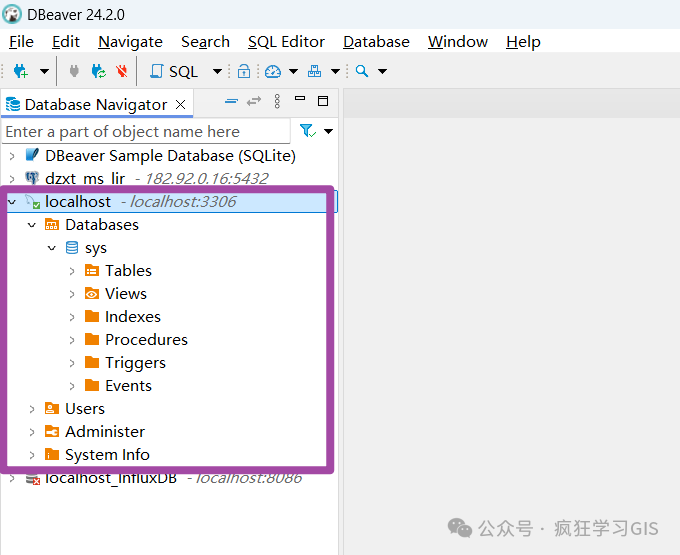Expand the Triggers folder
680x555 pixels.
point(72,363)
